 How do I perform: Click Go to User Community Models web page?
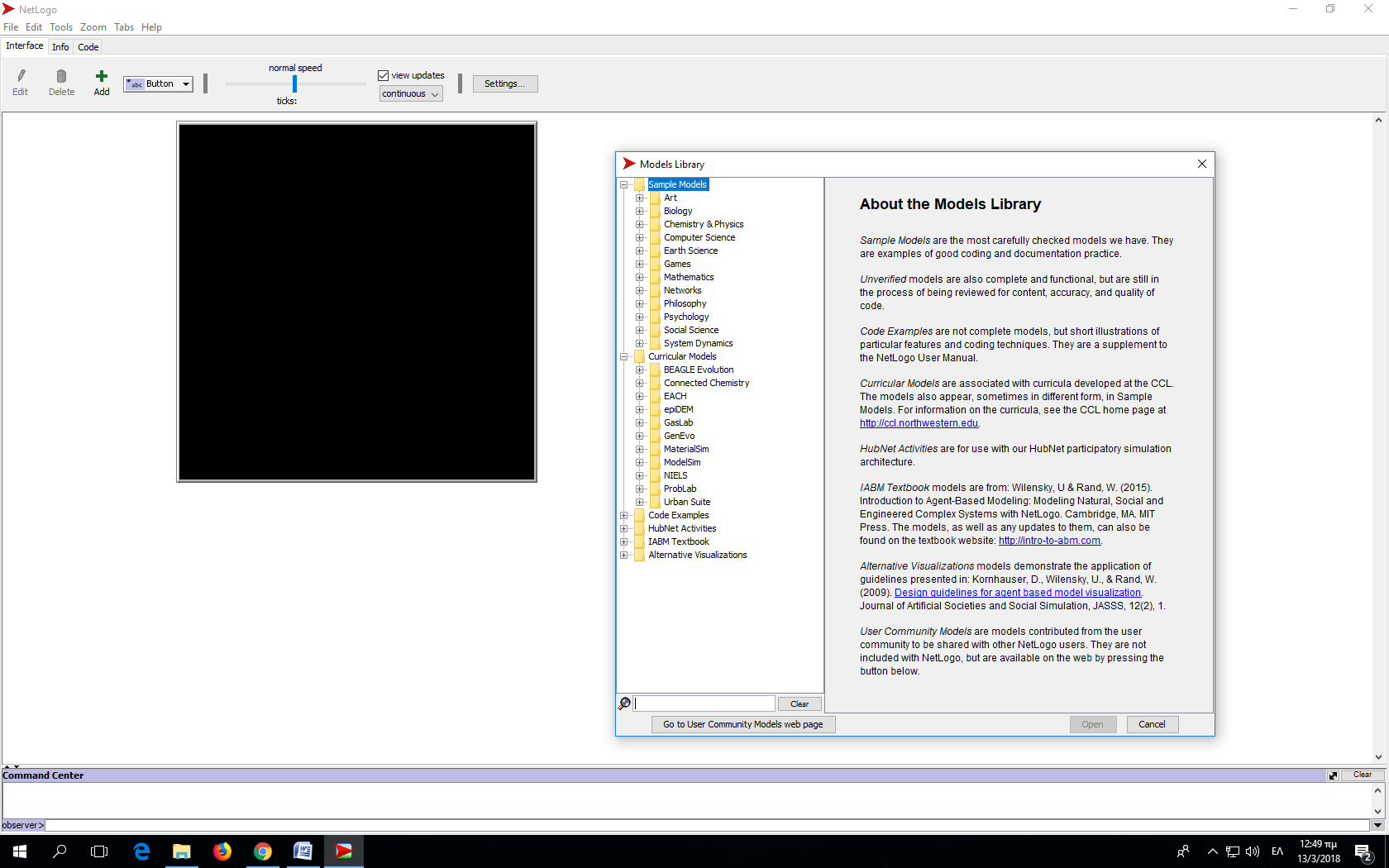pyautogui.click(x=743, y=724)
